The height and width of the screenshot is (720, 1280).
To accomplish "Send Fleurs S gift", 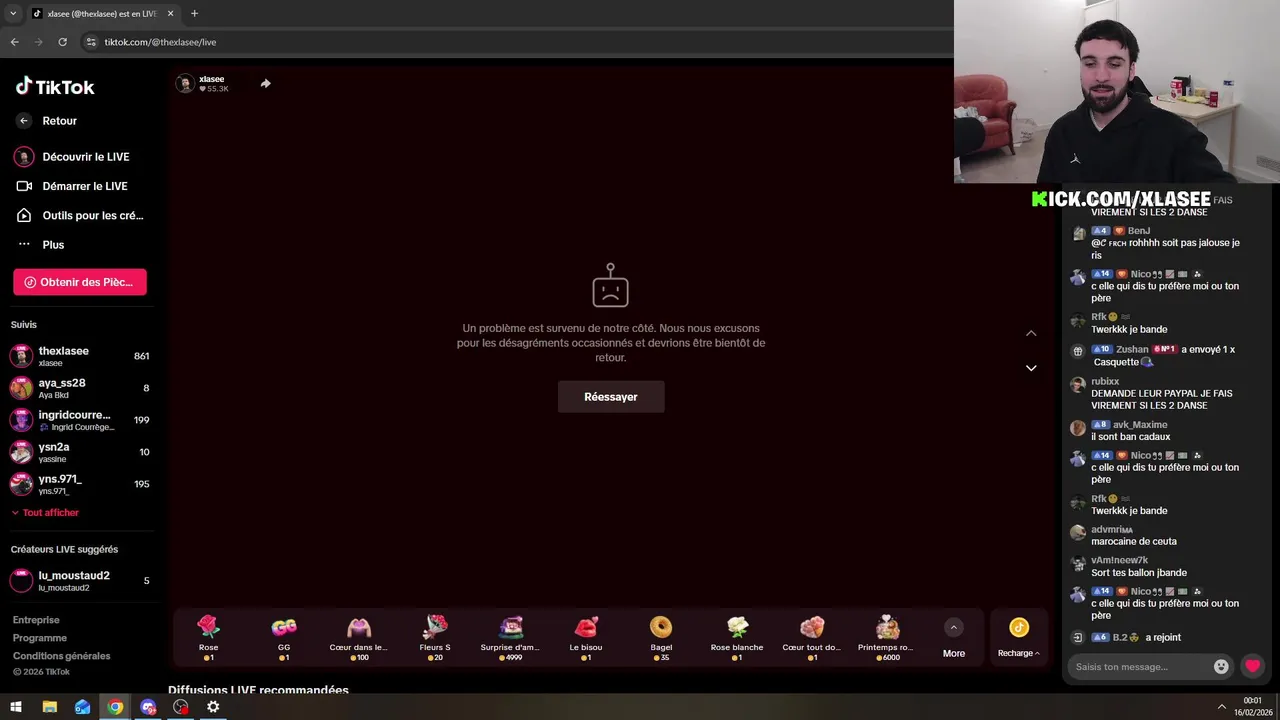I will point(435,637).
